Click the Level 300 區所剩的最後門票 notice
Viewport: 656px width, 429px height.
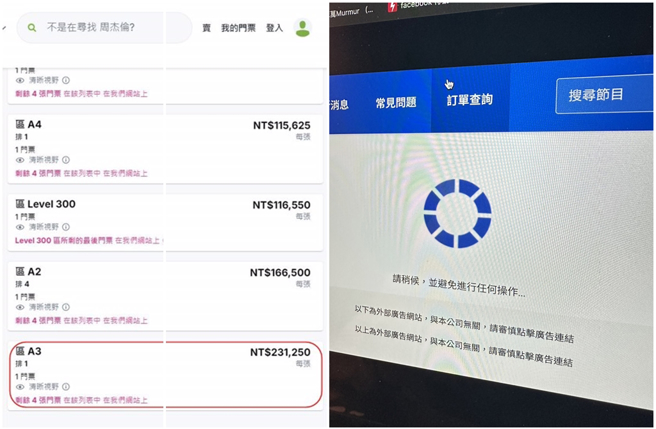88,240
